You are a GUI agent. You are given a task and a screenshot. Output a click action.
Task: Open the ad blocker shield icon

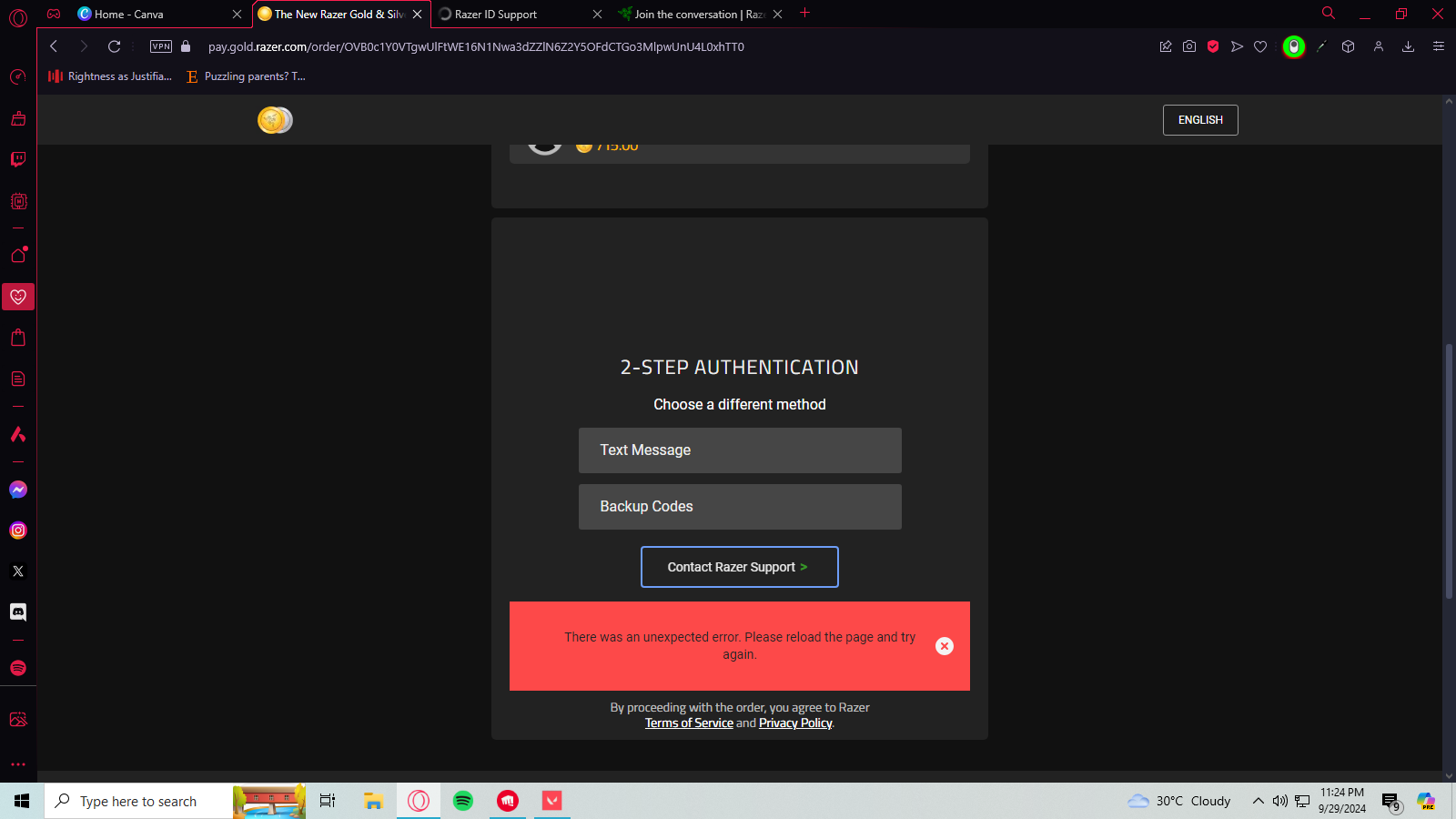(1213, 46)
